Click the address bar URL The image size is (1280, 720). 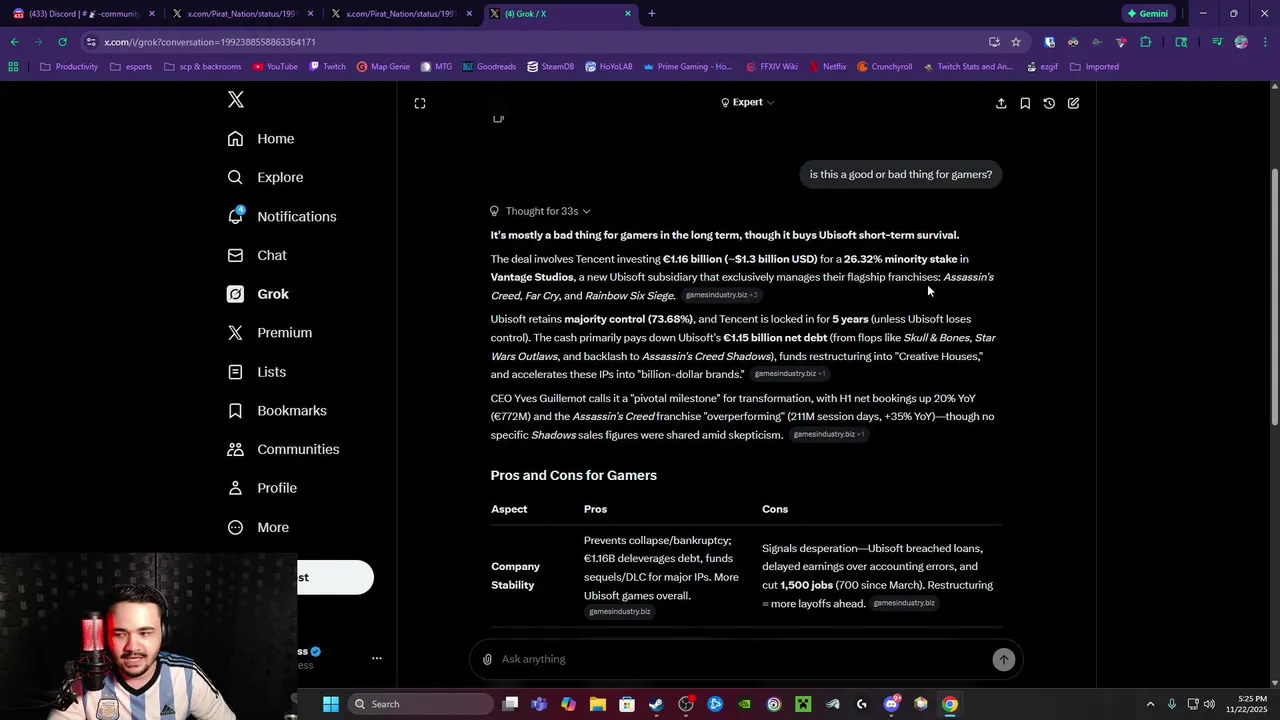tap(210, 42)
